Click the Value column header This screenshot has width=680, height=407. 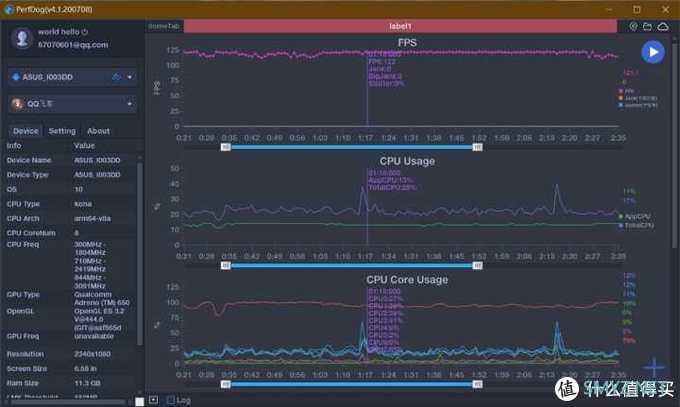84,146
